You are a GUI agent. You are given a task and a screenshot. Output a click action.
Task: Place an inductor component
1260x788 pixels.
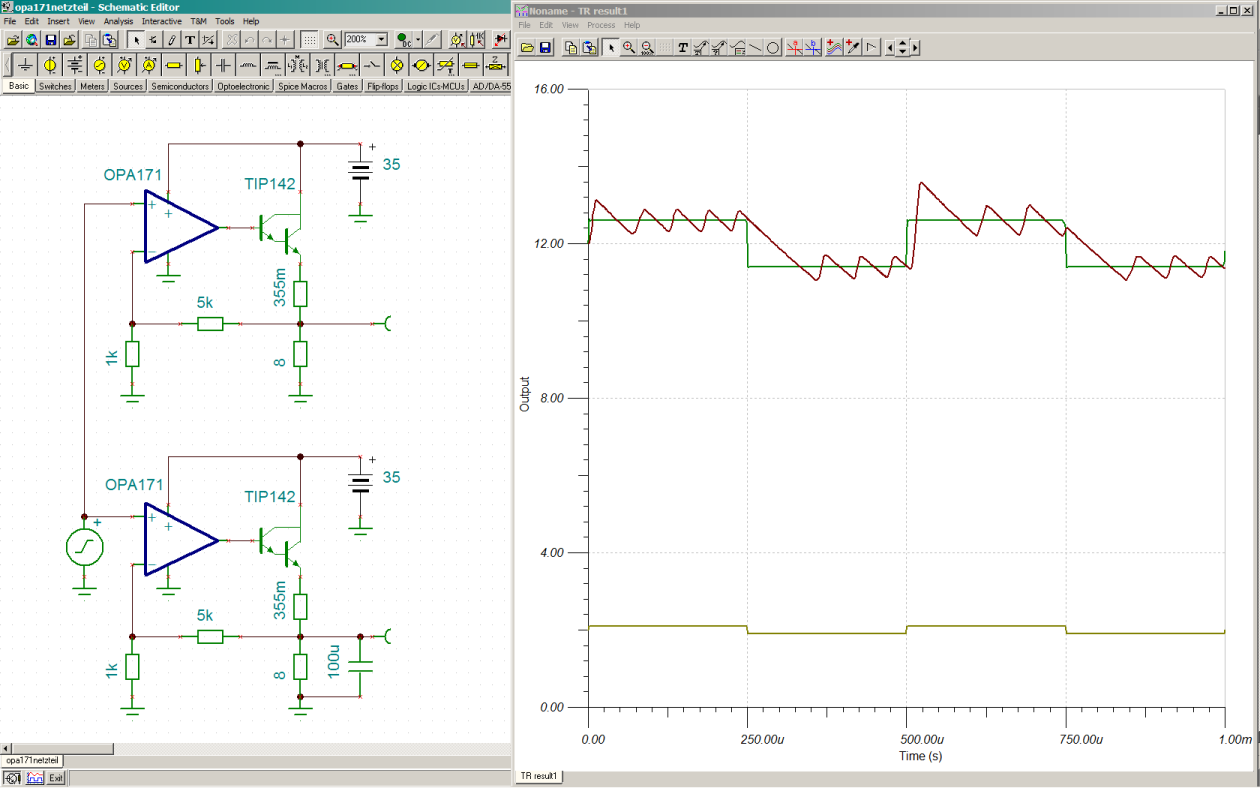248,65
